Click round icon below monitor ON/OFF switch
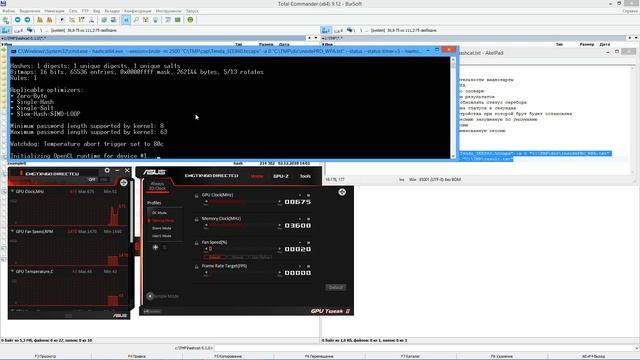The height and width of the screenshot is (360, 640). [x=124, y=182]
